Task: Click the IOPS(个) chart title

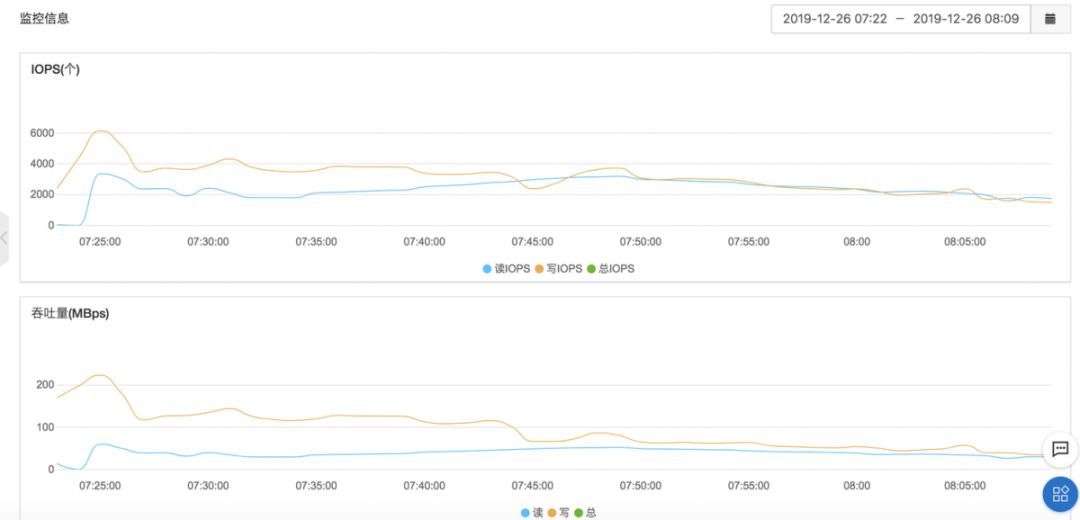Action: pos(55,70)
